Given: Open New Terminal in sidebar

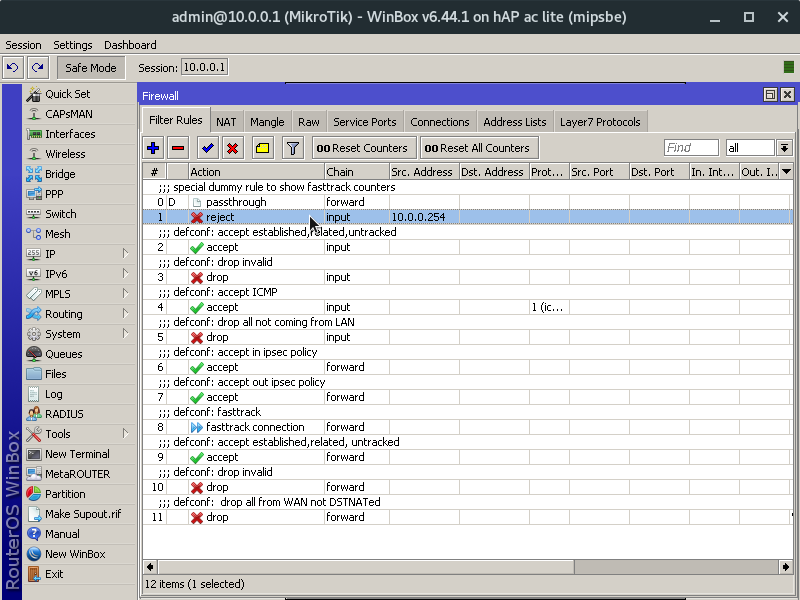Looking at the screenshot, I should click(80, 454).
